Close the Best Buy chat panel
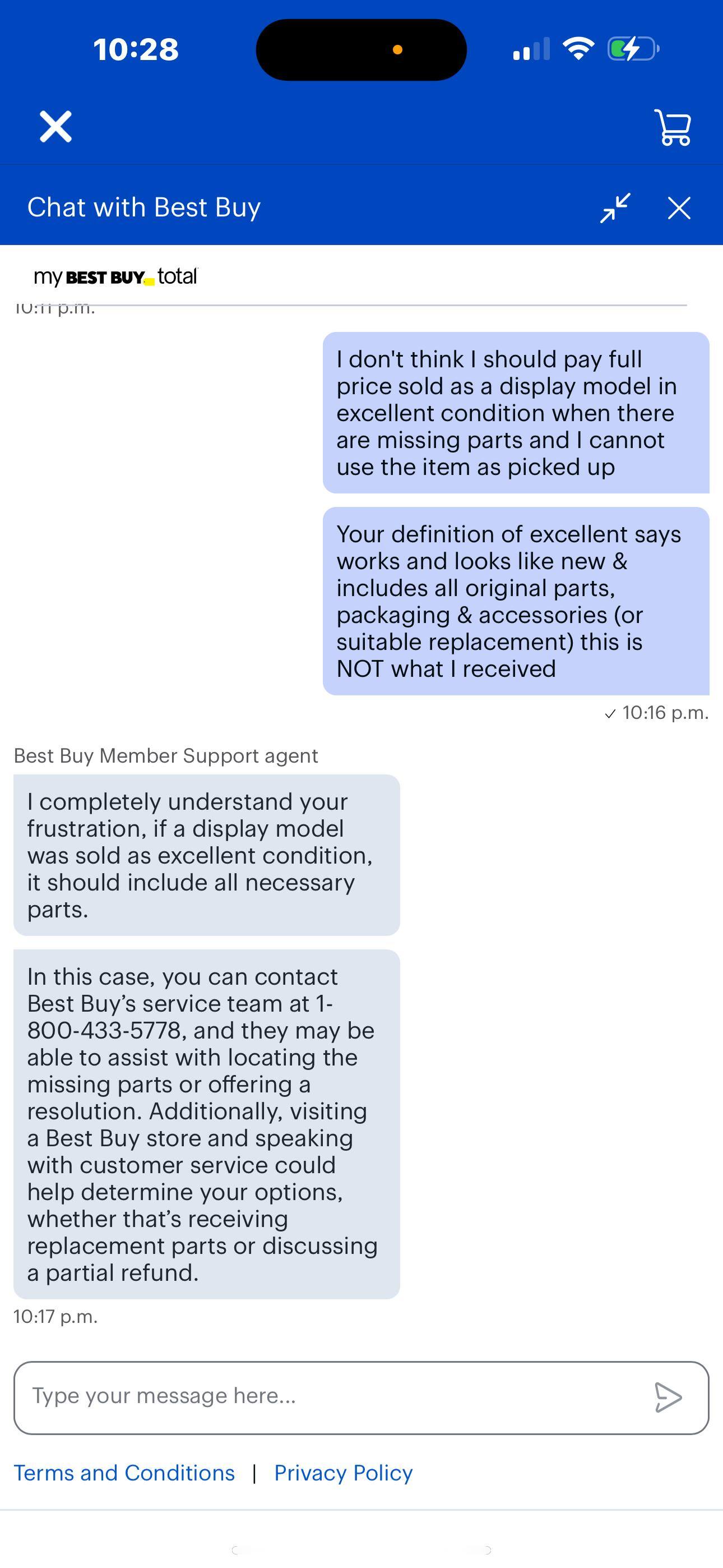 [x=678, y=207]
